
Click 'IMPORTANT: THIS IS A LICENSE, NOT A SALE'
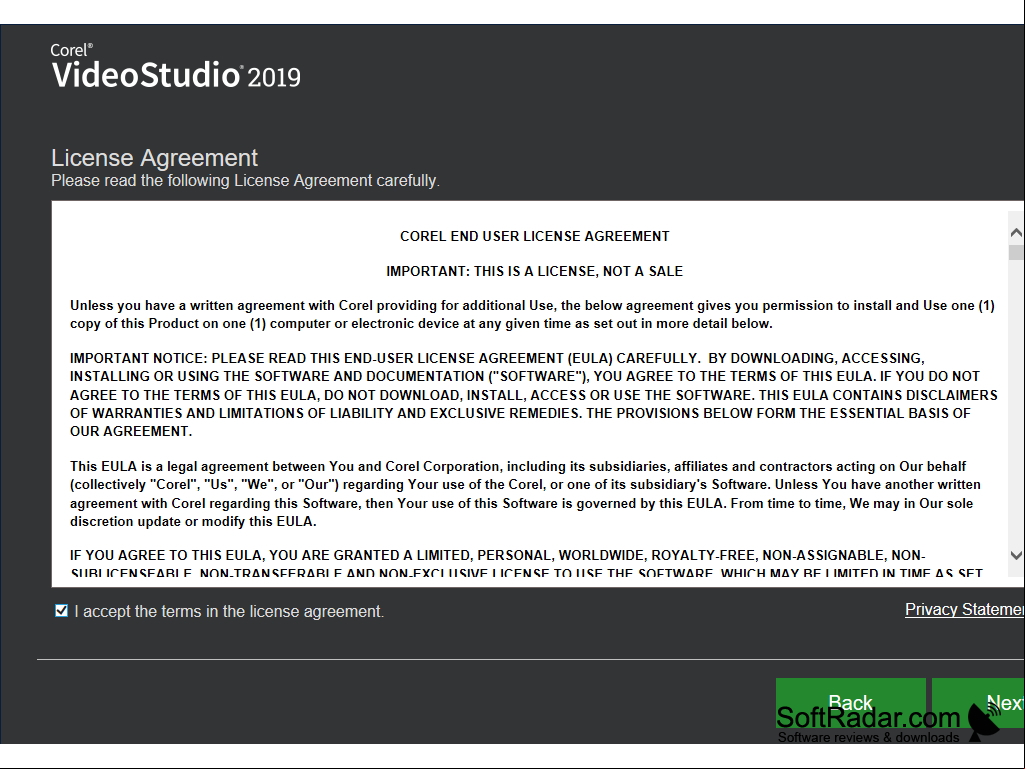click(x=535, y=271)
